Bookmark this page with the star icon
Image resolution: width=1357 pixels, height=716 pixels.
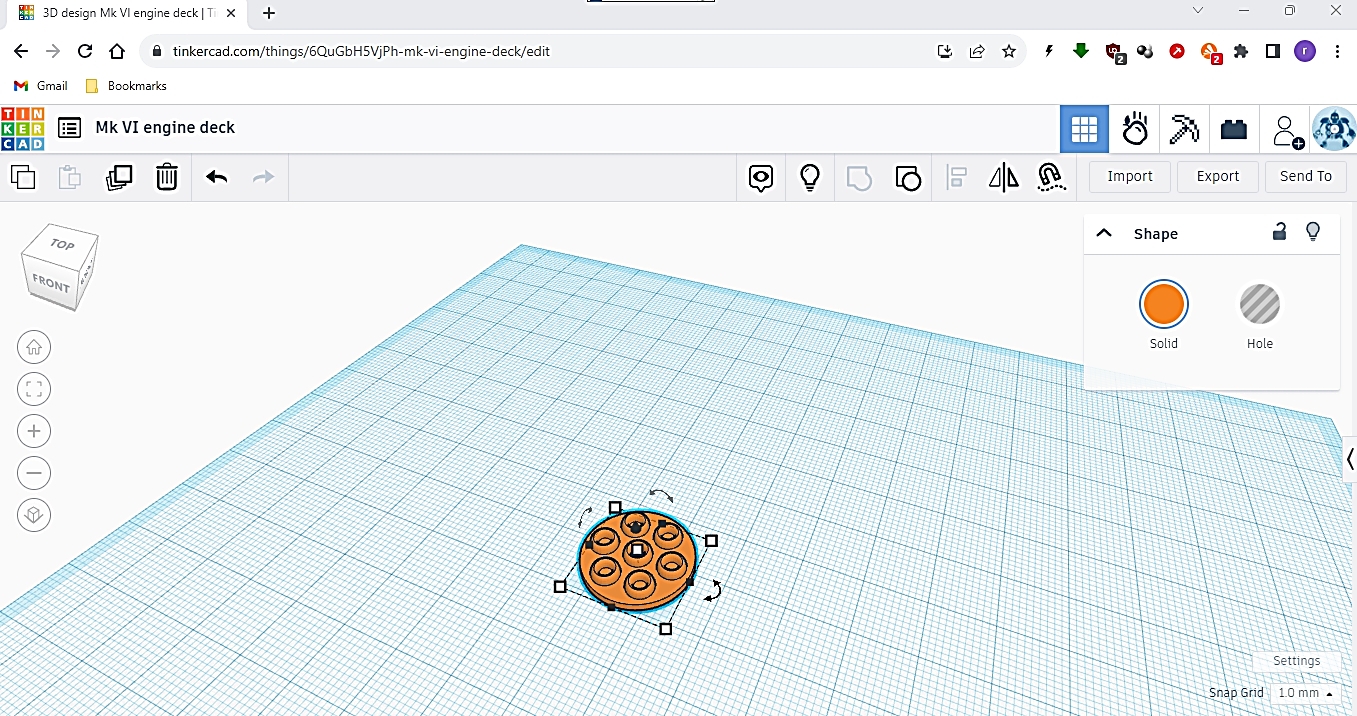tap(1009, 51)
